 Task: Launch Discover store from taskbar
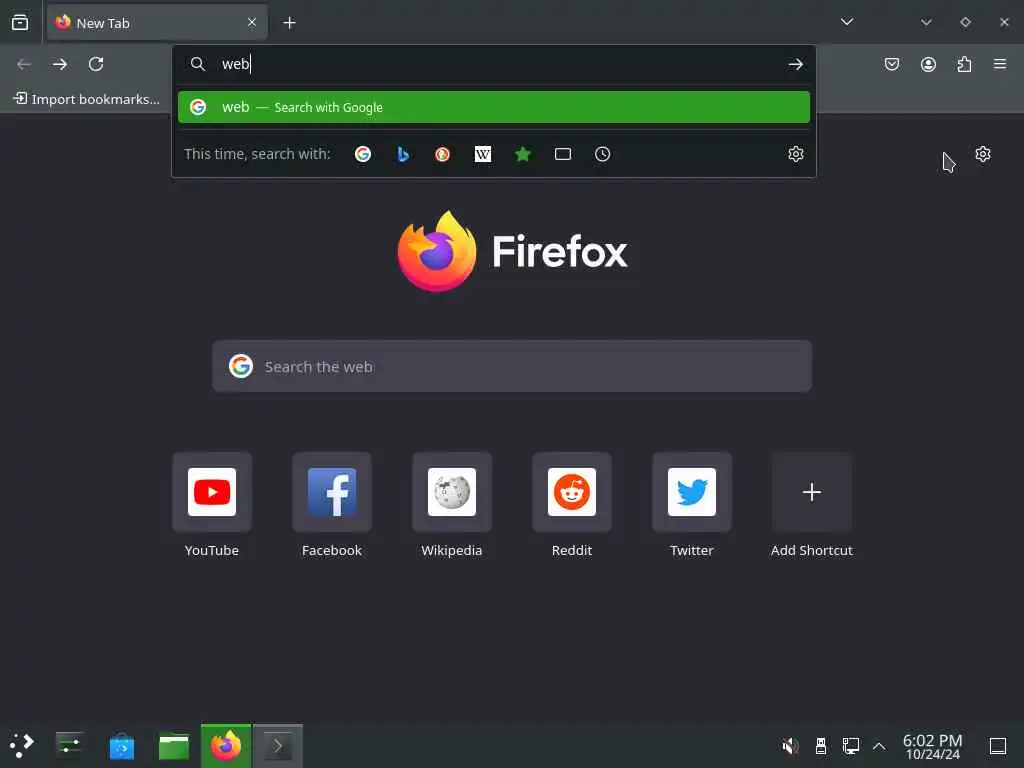click(121, 745)
